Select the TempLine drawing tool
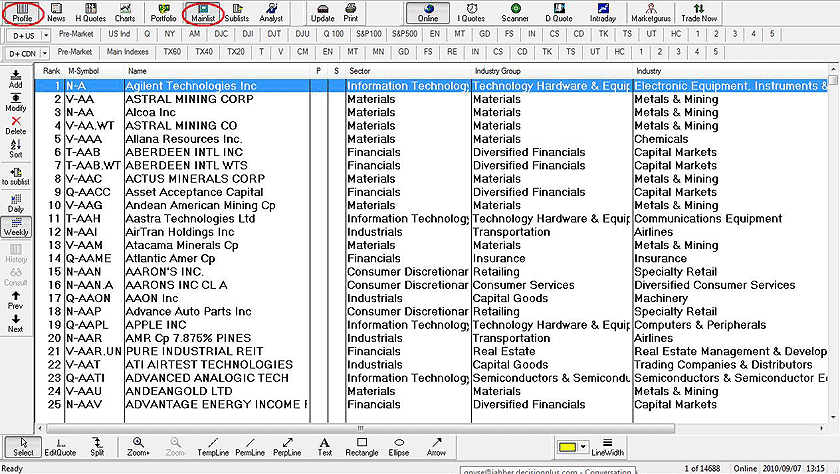The height and width of the screenshot is (474, 840). (213, 447)
